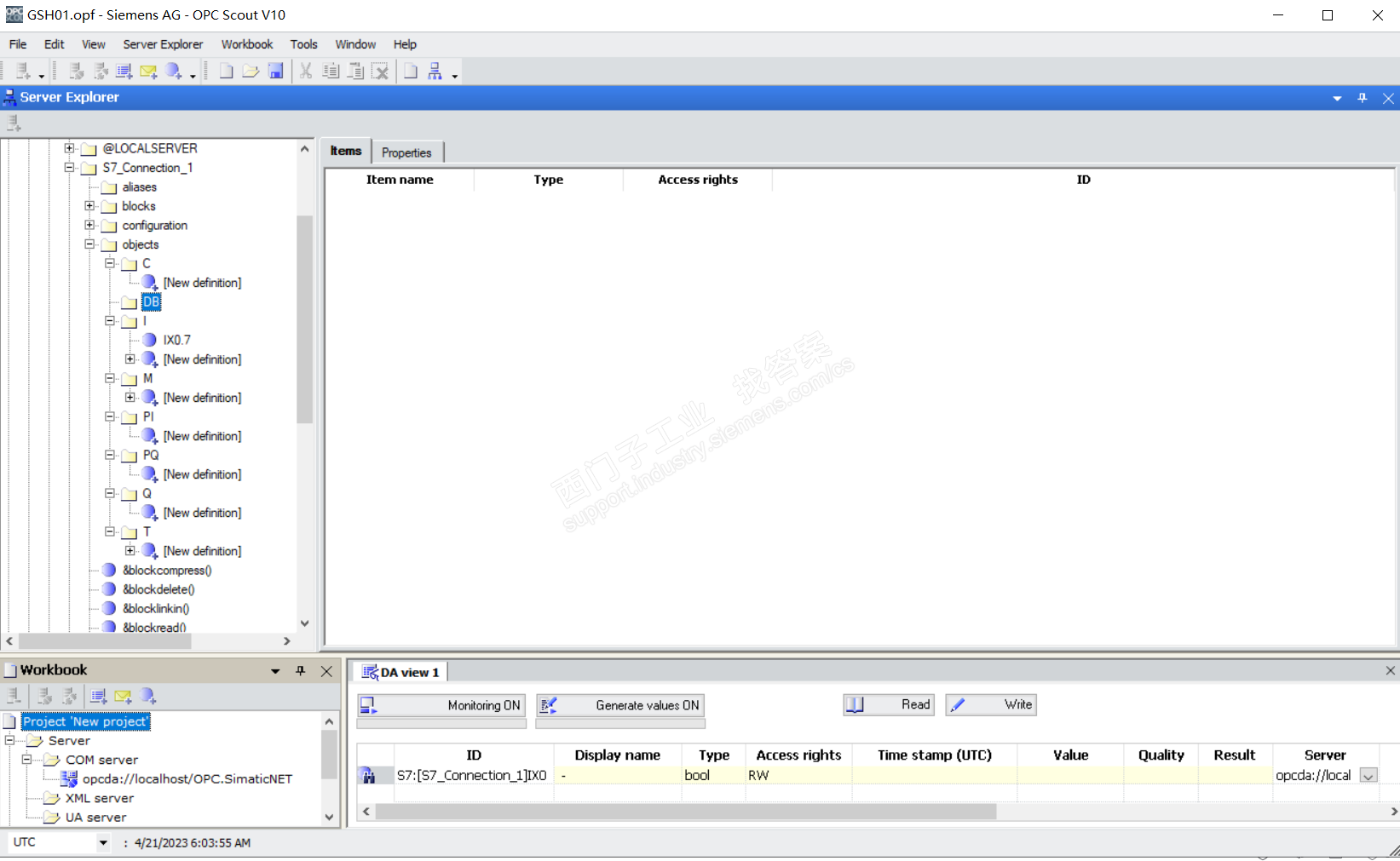Open the Help menu
The width and height of the screenshot is (1400, 861).
(405, 44)
